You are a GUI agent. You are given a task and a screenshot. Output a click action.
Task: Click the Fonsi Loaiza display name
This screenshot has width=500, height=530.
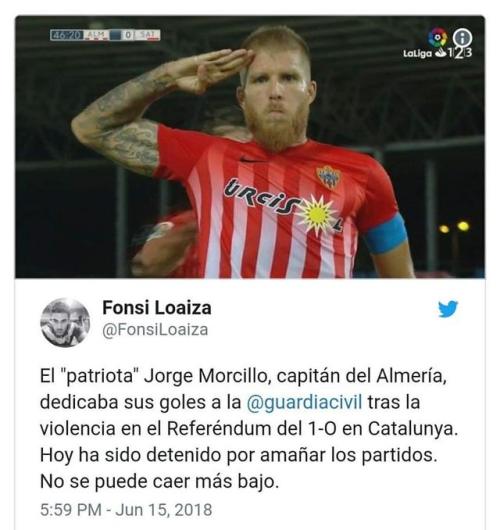[x=157, y=308]
